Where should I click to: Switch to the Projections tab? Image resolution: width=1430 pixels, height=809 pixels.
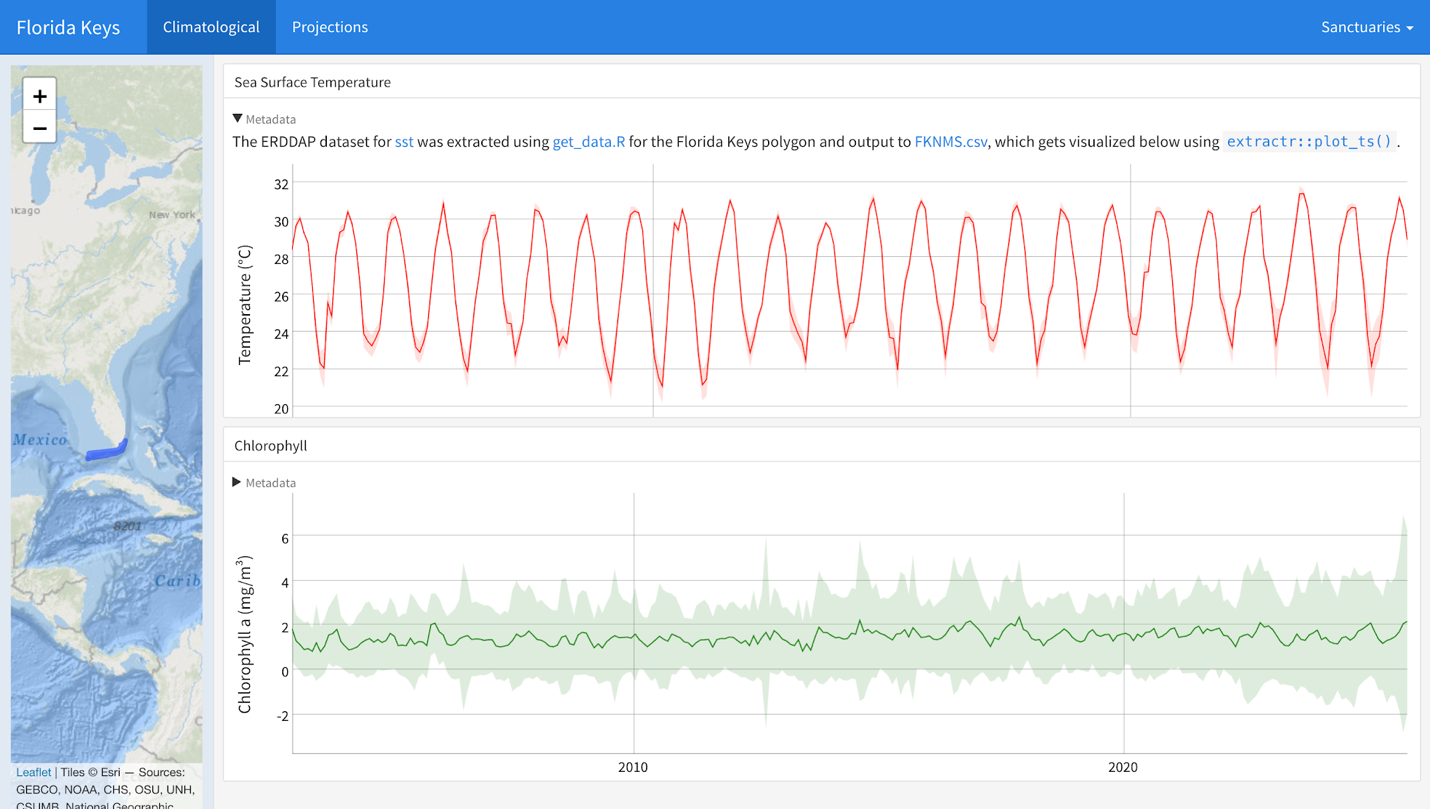pos(330,27)
